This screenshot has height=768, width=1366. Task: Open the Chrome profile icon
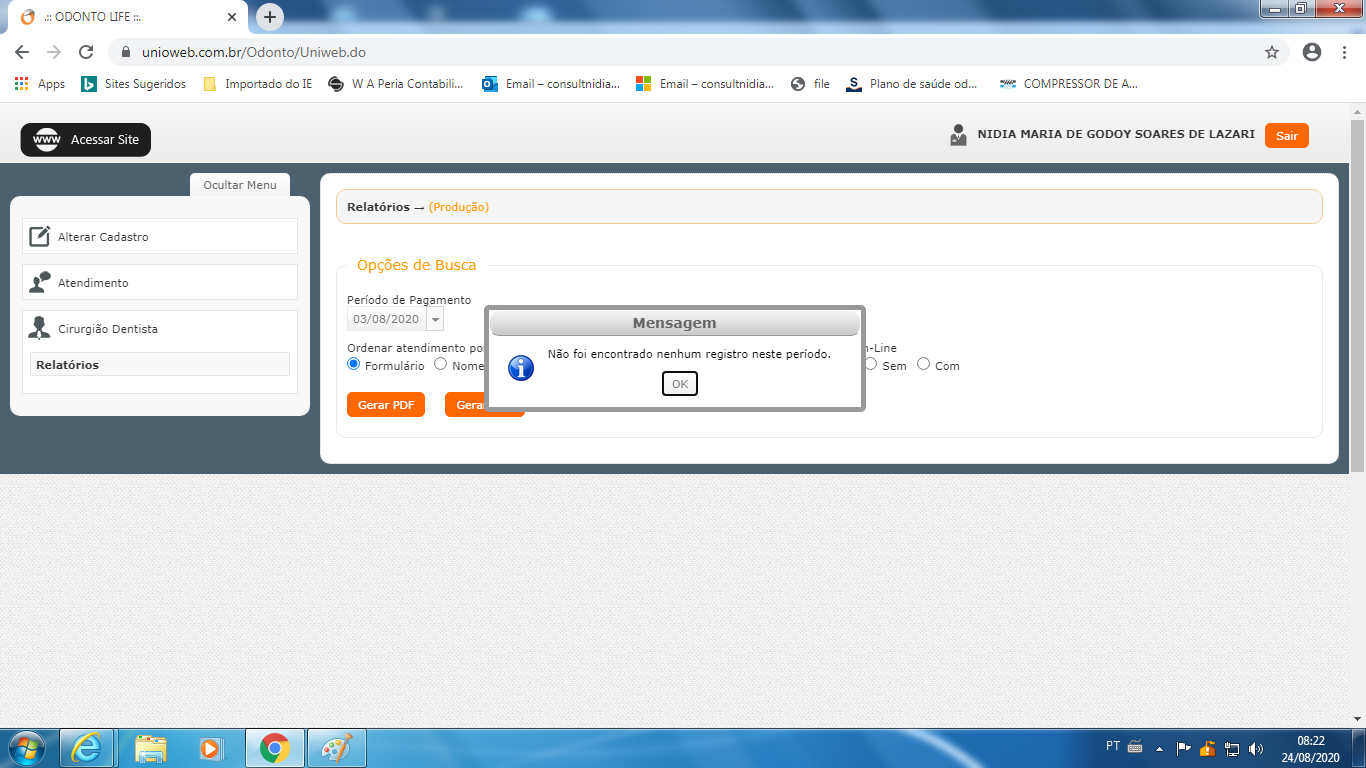[1312, 52]
